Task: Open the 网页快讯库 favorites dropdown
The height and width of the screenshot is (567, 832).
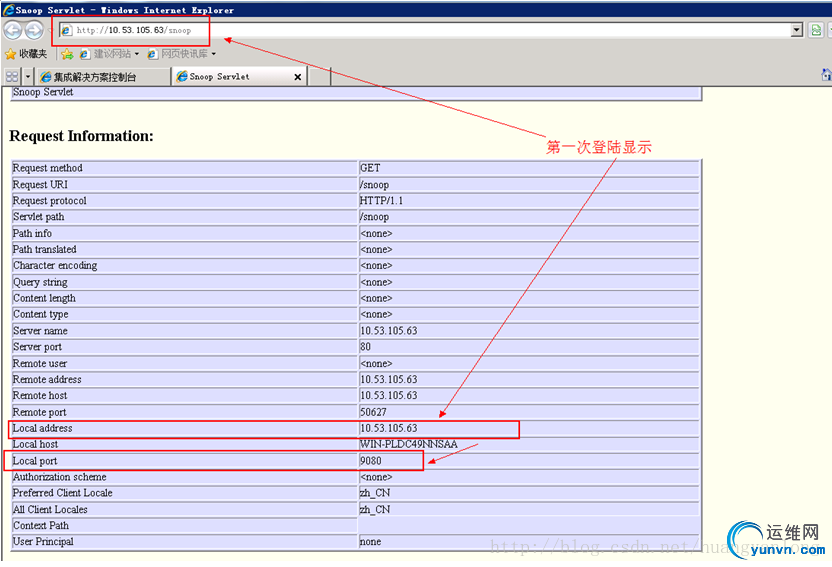Action: 181,54
